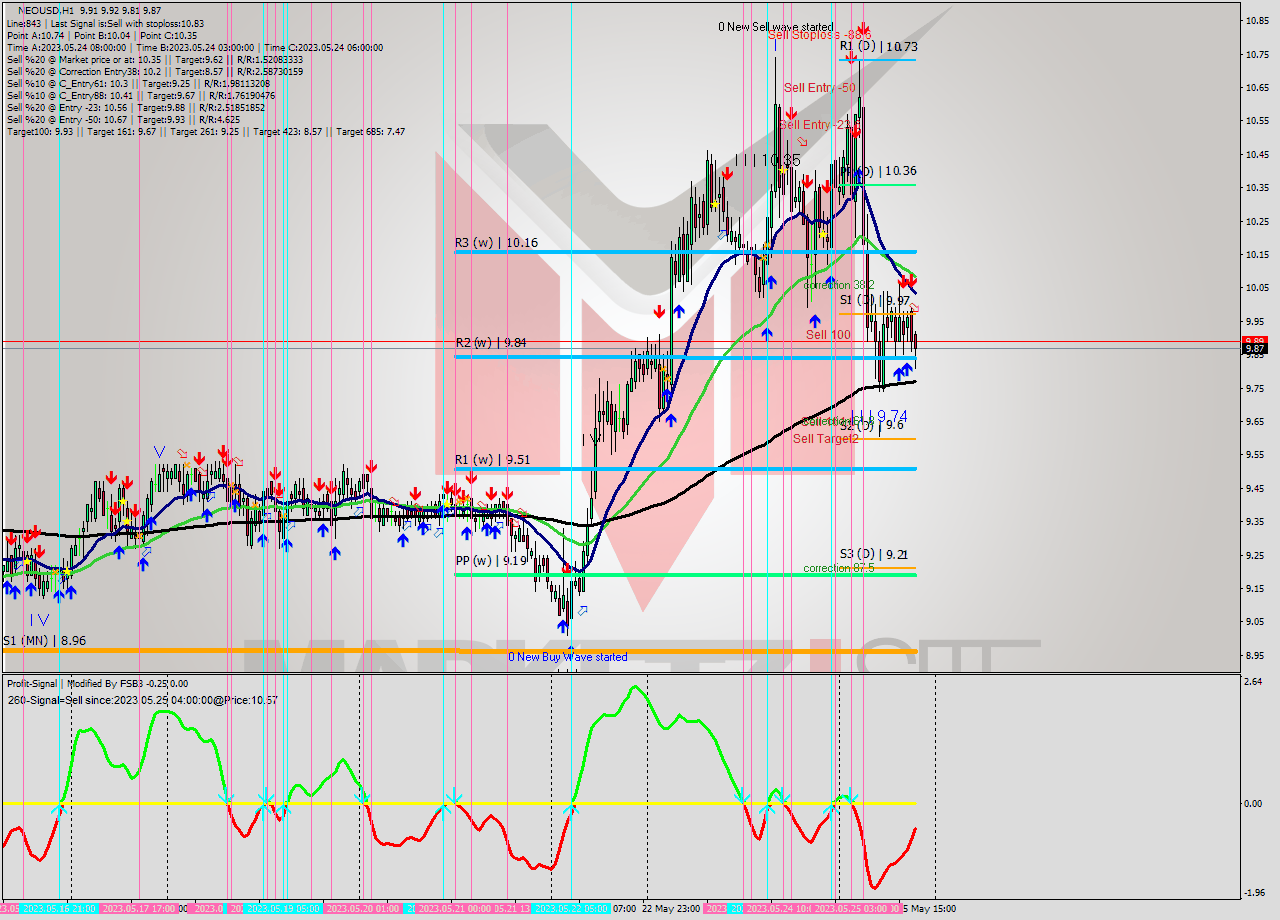Click the 'PP (w) | 9.19' pivot label
The height and width of the screenshot is (920, 1280).
tap(491, 561)
